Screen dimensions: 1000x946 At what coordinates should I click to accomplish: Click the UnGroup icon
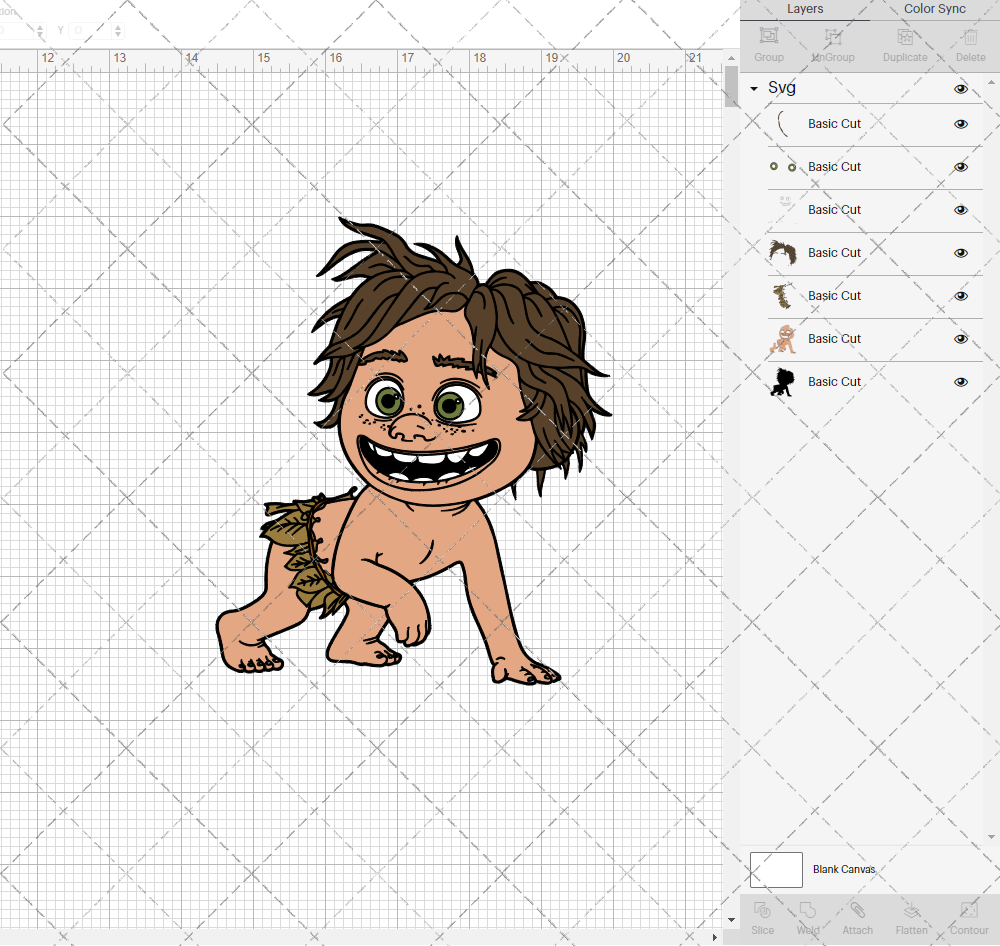tap(833, 36)
